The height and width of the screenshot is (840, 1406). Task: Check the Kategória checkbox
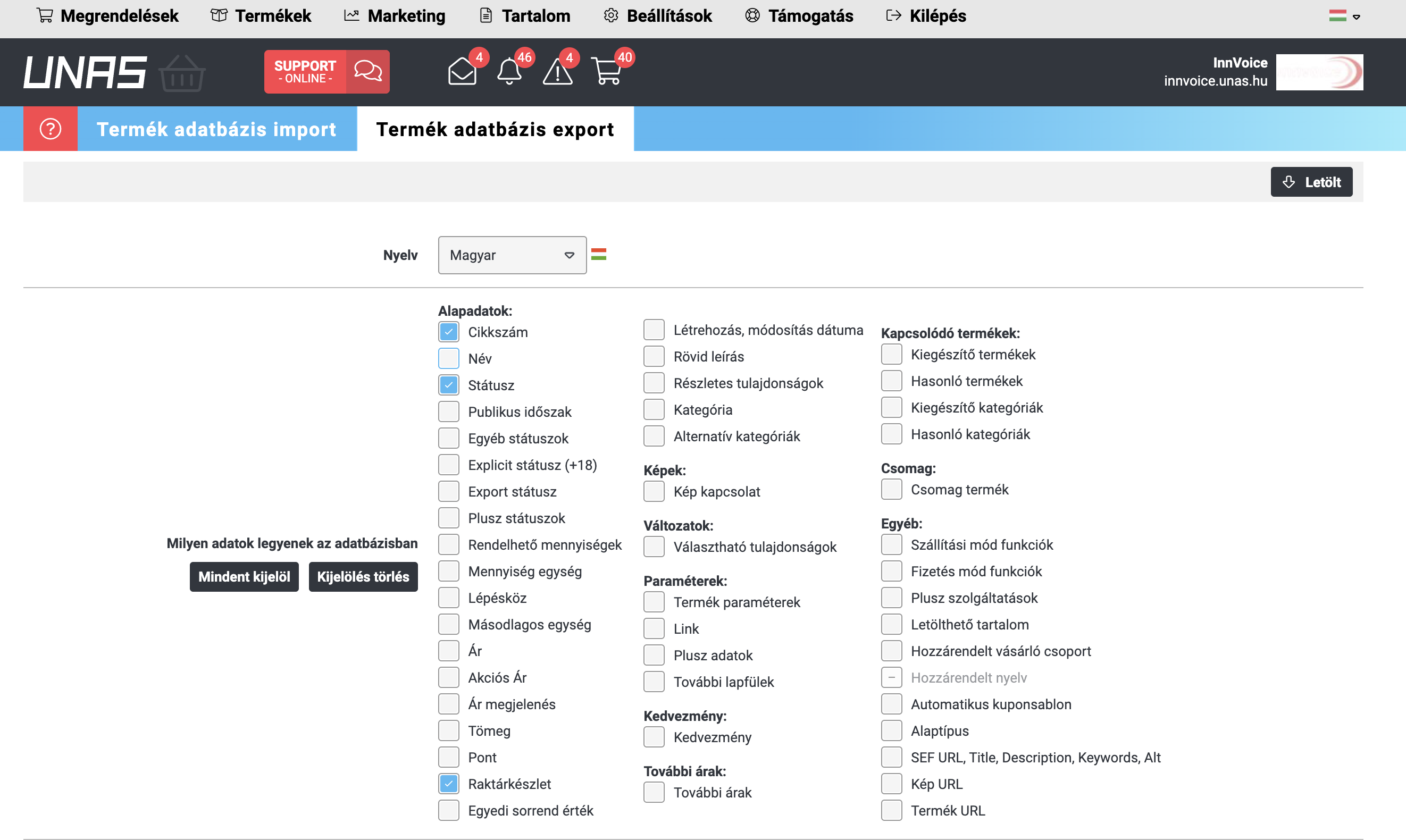(654, 409)
